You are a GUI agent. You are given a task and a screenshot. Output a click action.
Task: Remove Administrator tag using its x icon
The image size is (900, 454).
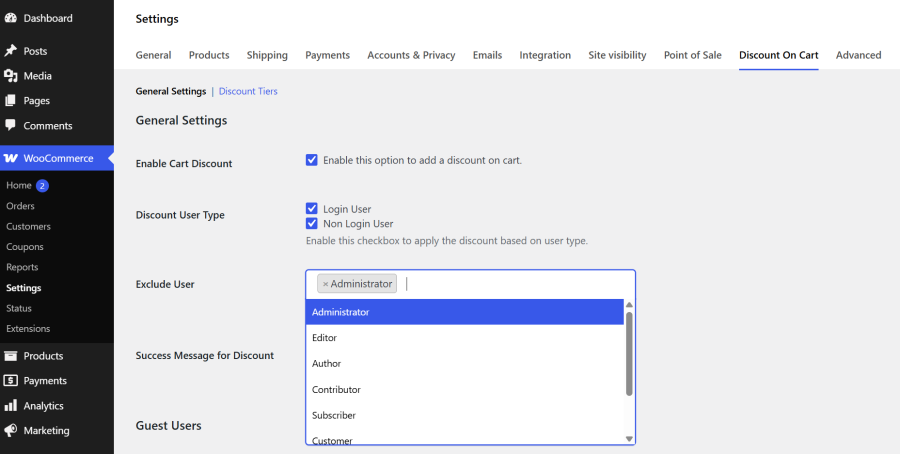click(325, 284)
